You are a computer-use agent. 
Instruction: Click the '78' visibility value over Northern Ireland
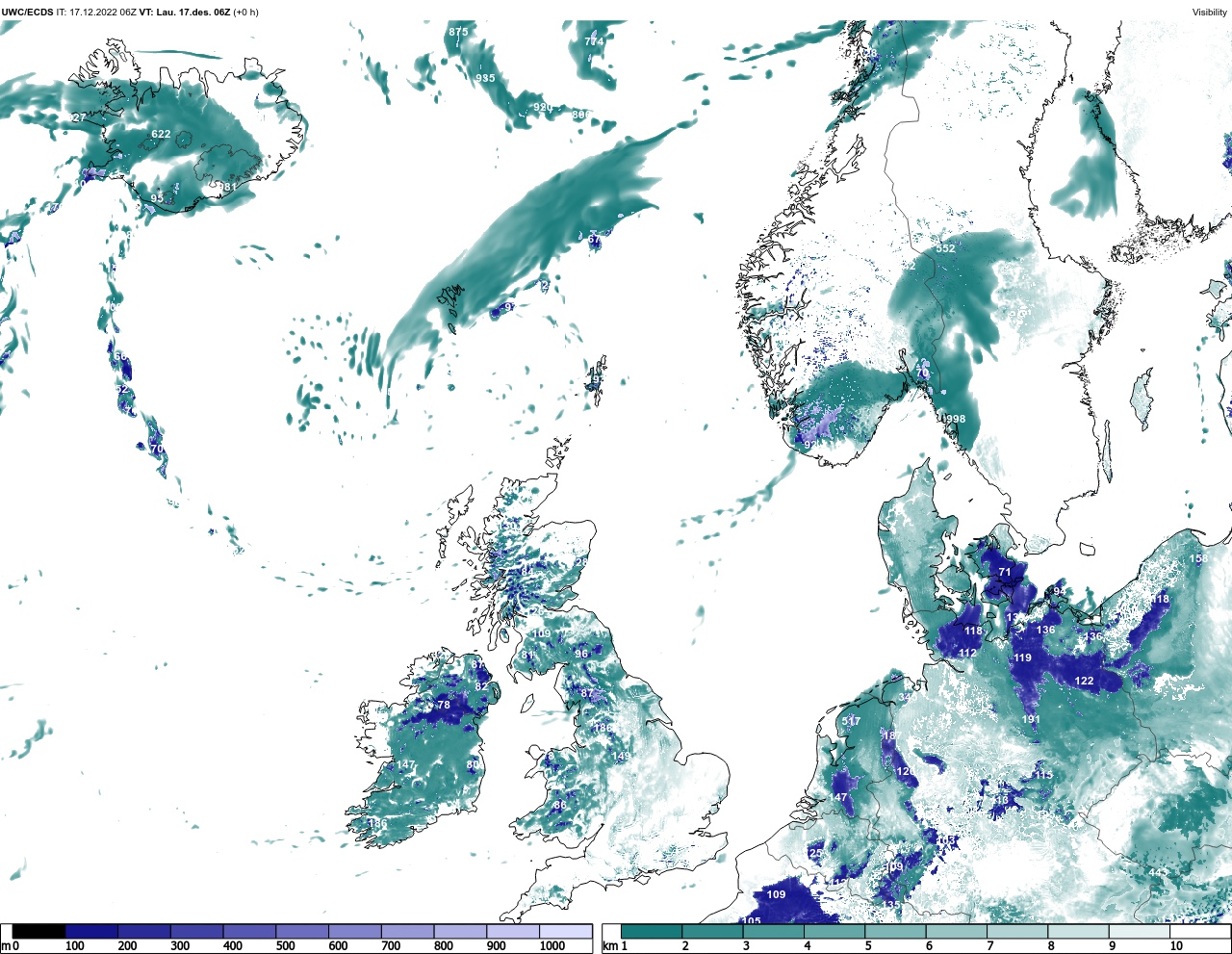pyautogui.click(x=444, y=705)
